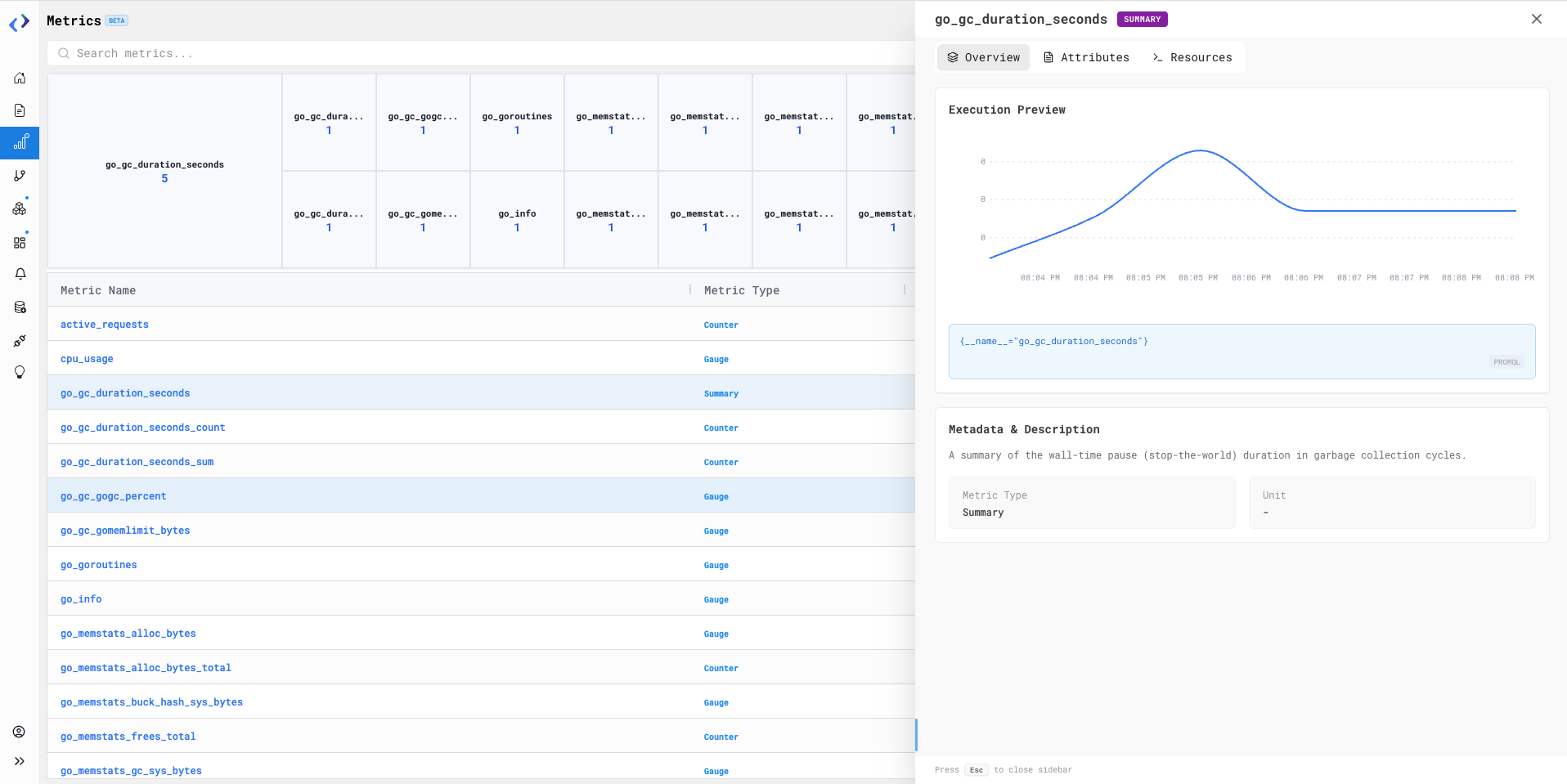Open the active_requests metric link
This screenshot has width=1567, height=784.
(x=105, y=325)
